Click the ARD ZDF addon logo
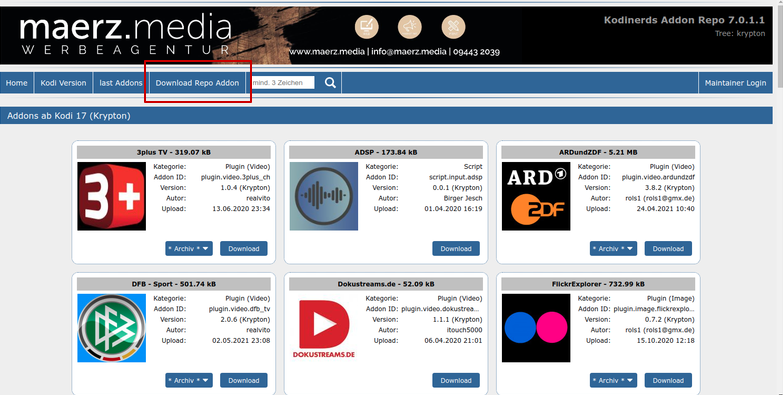Viewport: 783px width, 395px height. pyautogui.click(x=536, y=196)
